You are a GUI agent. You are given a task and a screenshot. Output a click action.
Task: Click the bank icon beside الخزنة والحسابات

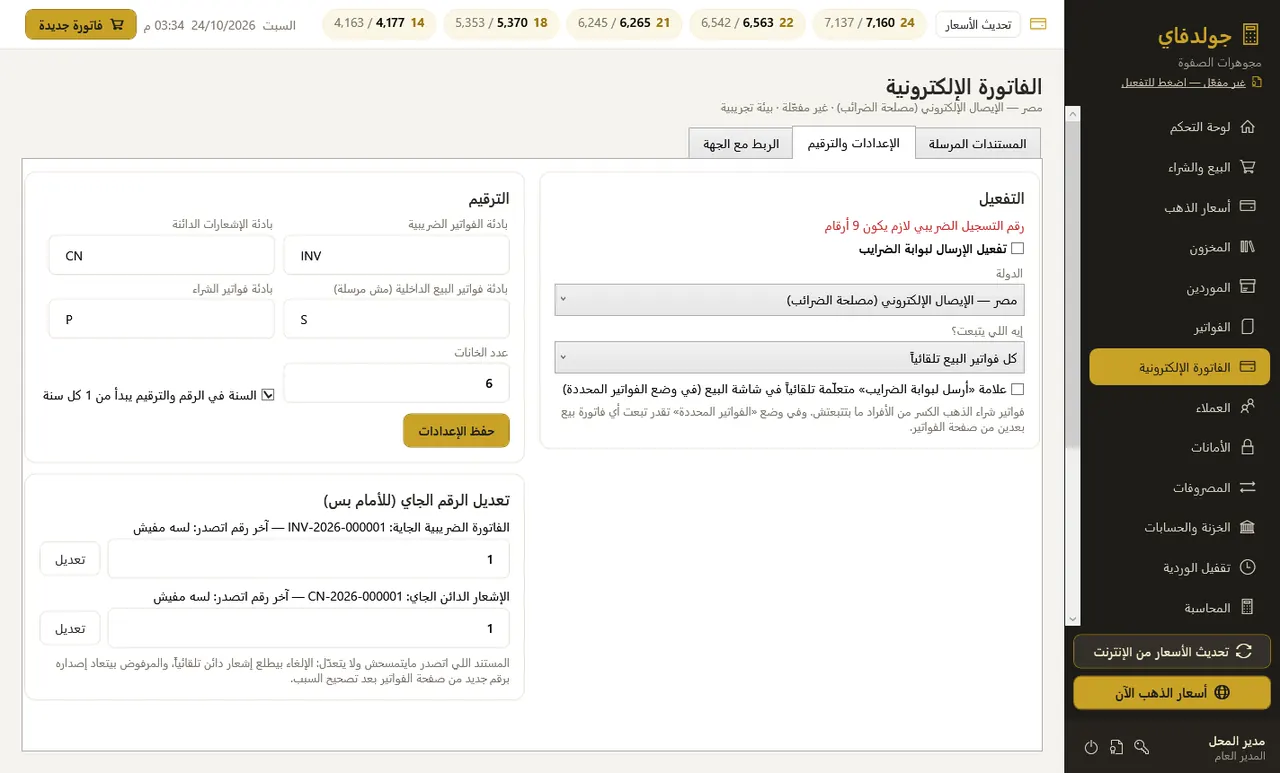point(1247,527)
